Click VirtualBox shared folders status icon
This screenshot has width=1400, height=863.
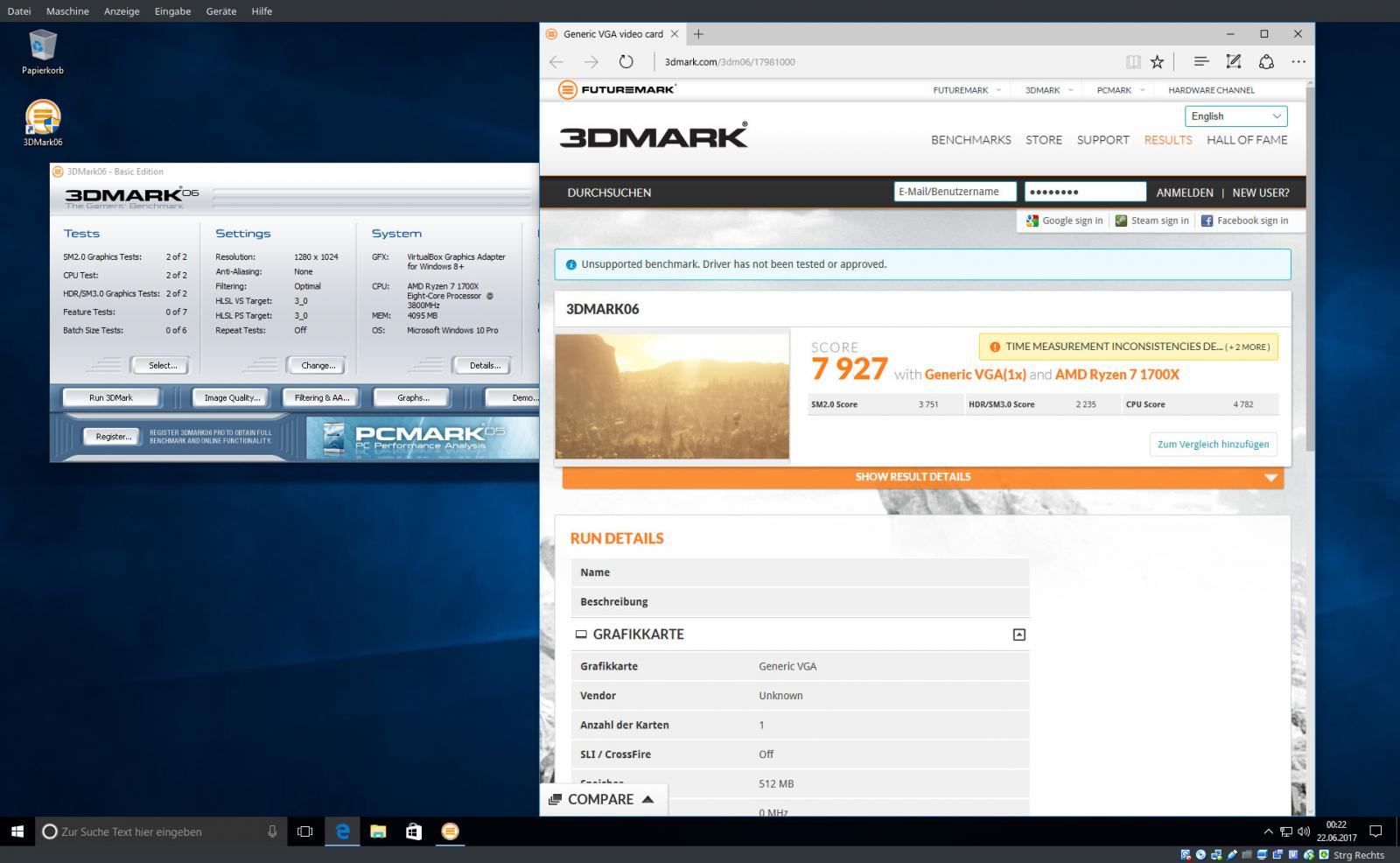1248,855
